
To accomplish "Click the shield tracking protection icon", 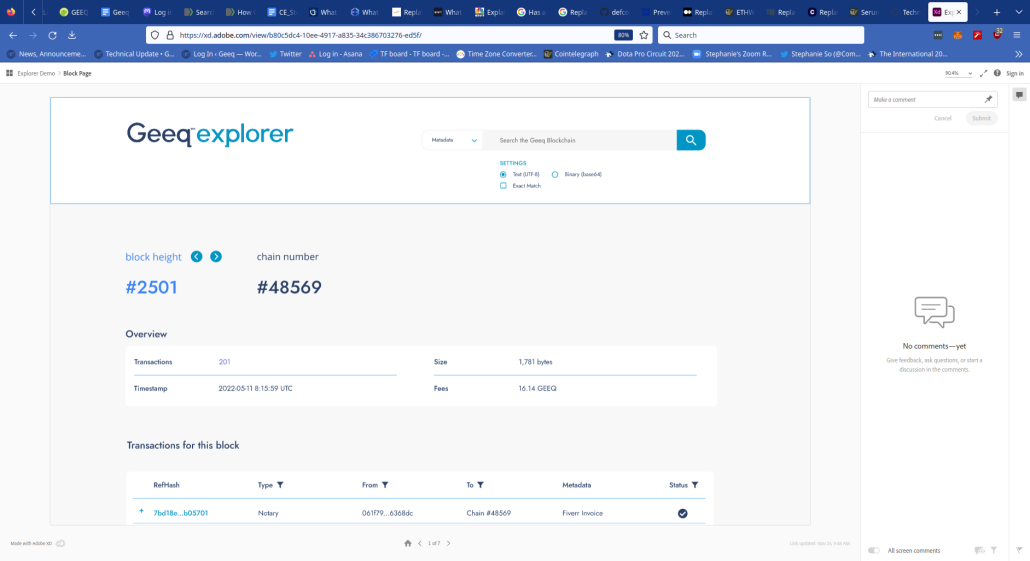I will pos(155,35).
